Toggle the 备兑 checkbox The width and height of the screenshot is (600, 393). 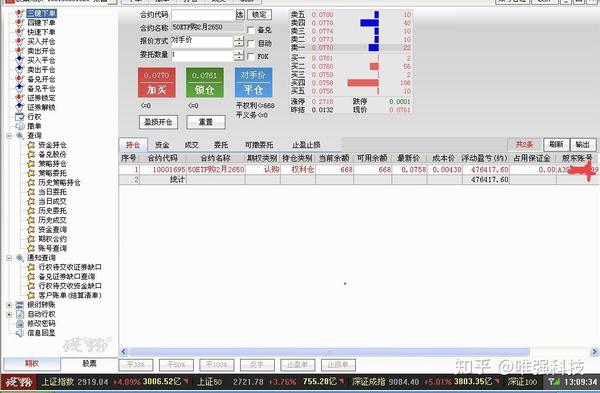pyautogui.click(x=251, y=30)
